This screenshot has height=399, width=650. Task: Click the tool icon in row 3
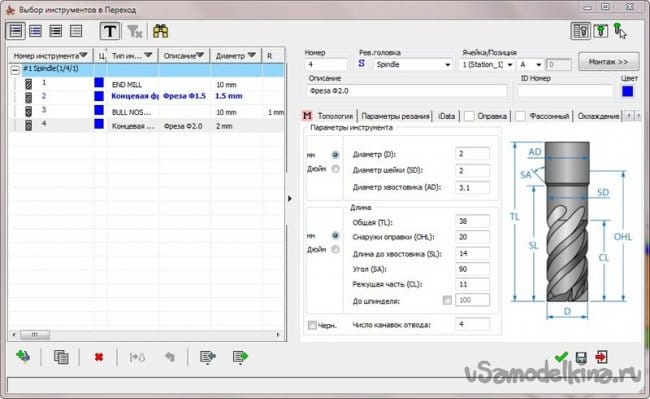[x=28, y=111]
